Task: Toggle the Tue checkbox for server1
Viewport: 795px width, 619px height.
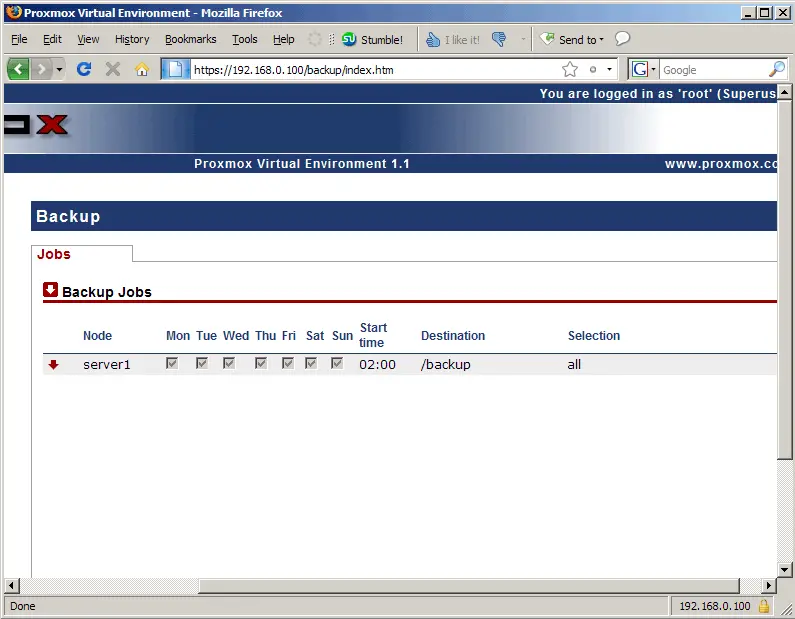Action: pyautogui.click(x=202, y=363)
